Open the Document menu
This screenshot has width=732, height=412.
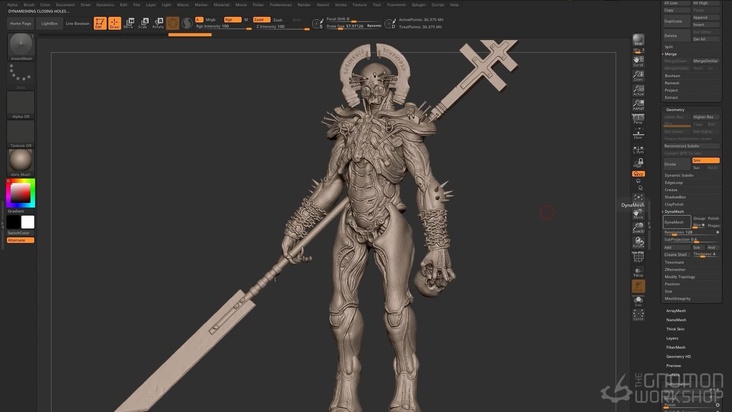pos(65,5)
